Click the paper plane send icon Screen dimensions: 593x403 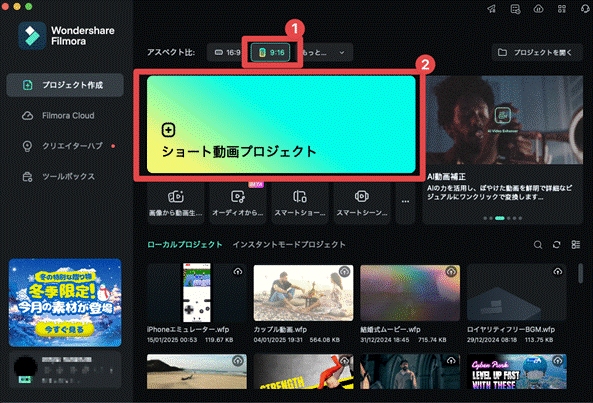point(492,9)
